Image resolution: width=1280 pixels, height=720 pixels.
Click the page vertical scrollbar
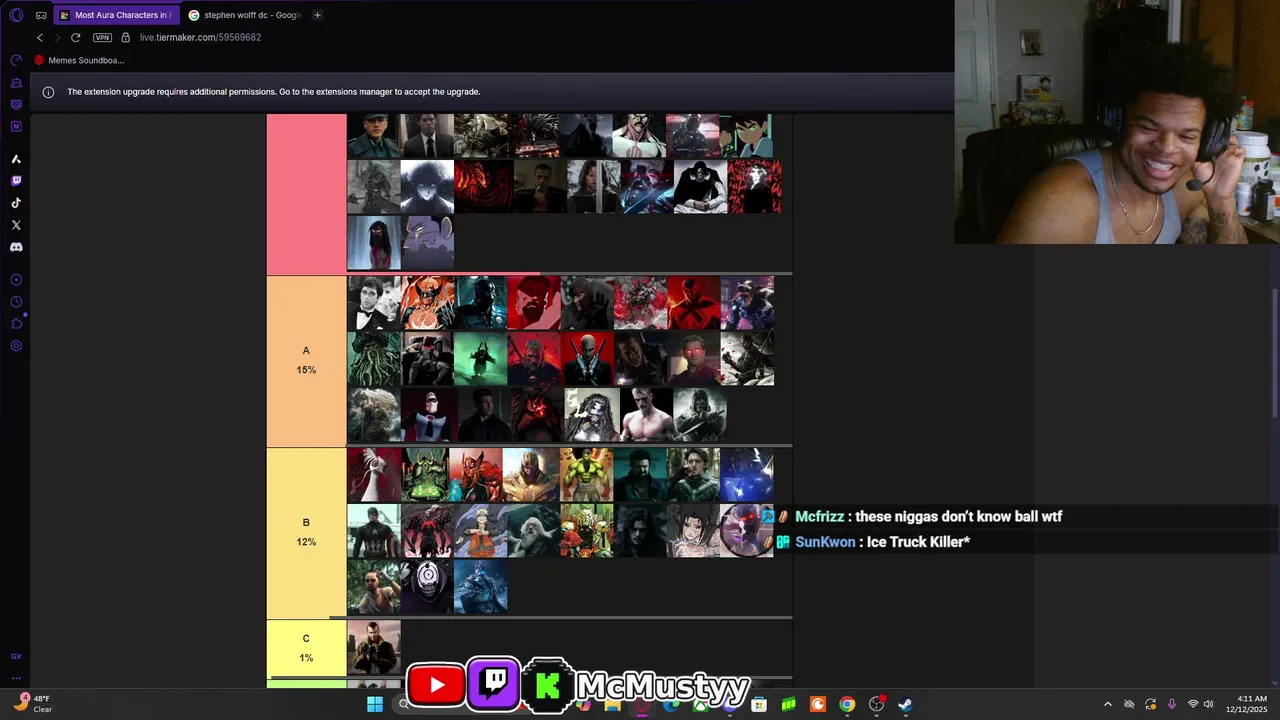(1275, 355)
